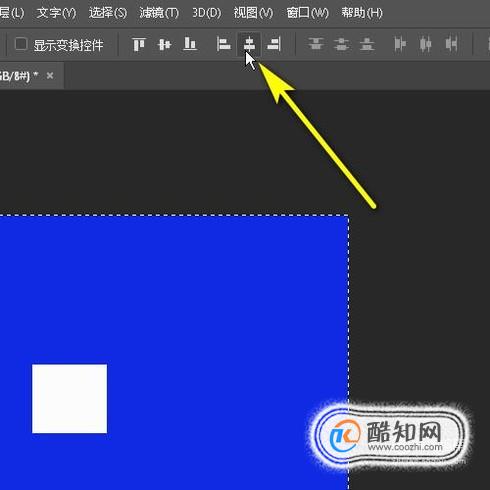Click the Align vertical centers icon
The height and width of the screenshot is (490, 490).
tap(164, 44)
